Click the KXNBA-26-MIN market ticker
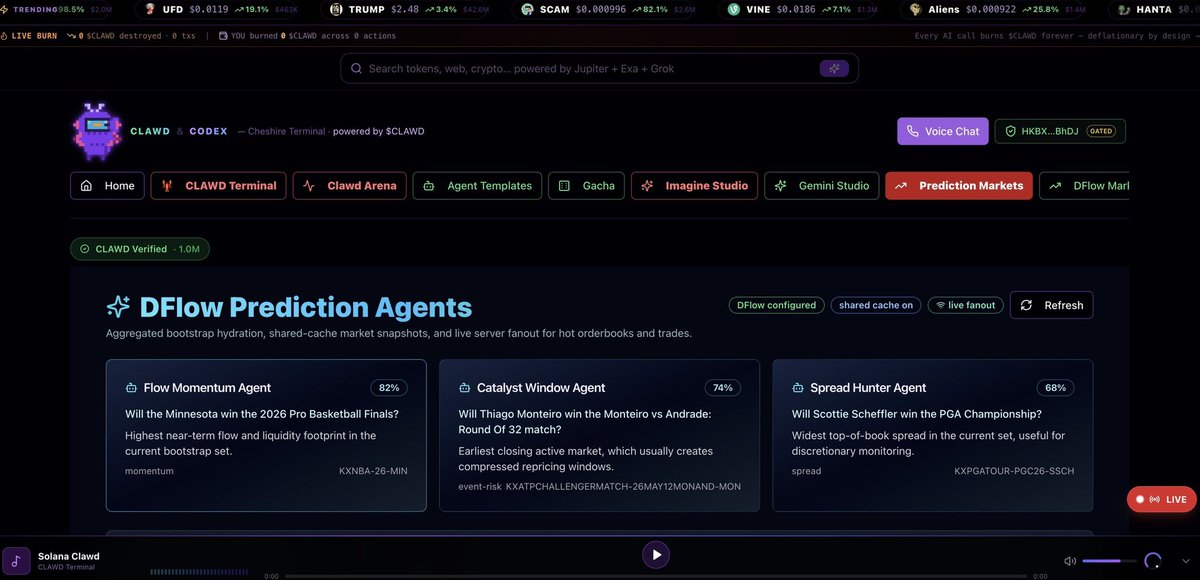The image size is (1200, 580). (x=373, y=471)
